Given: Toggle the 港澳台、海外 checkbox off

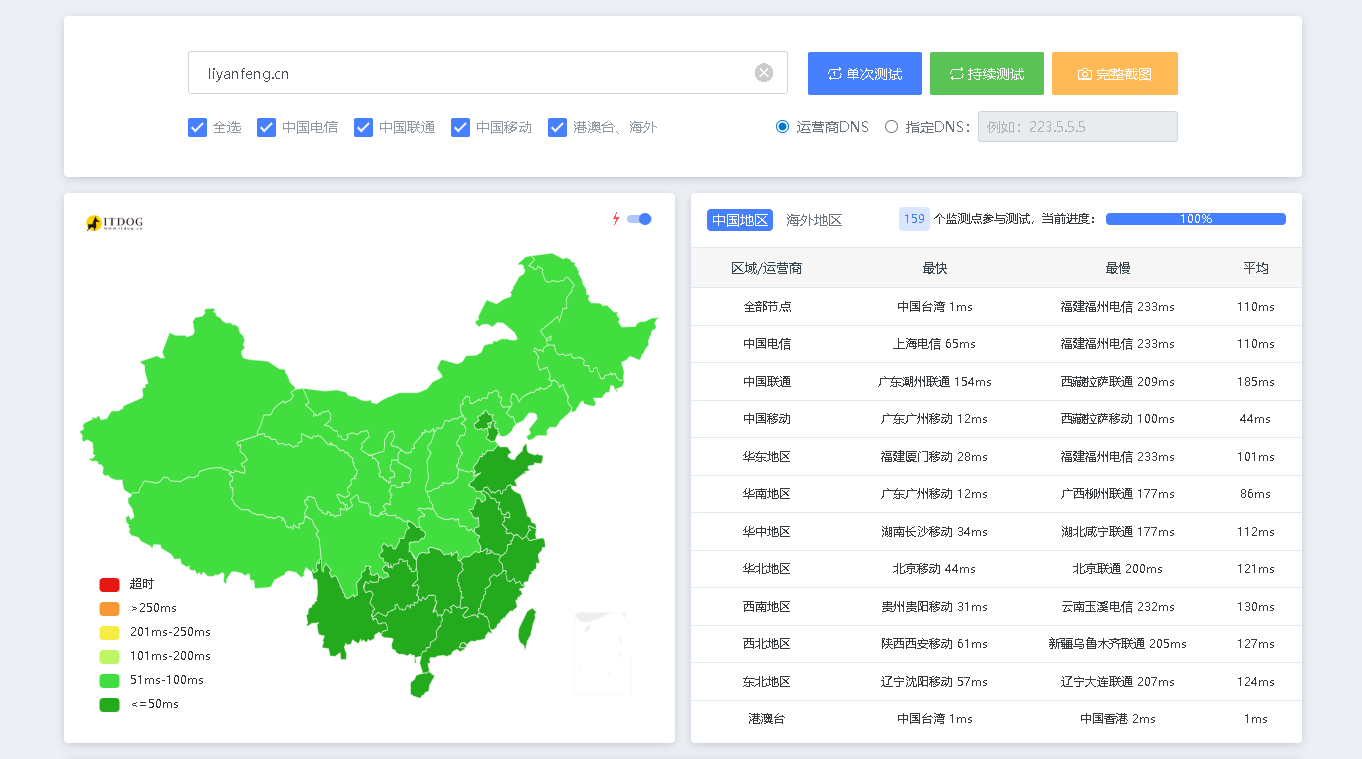Looking at the screenshot, I should click(x=556, y=127).
